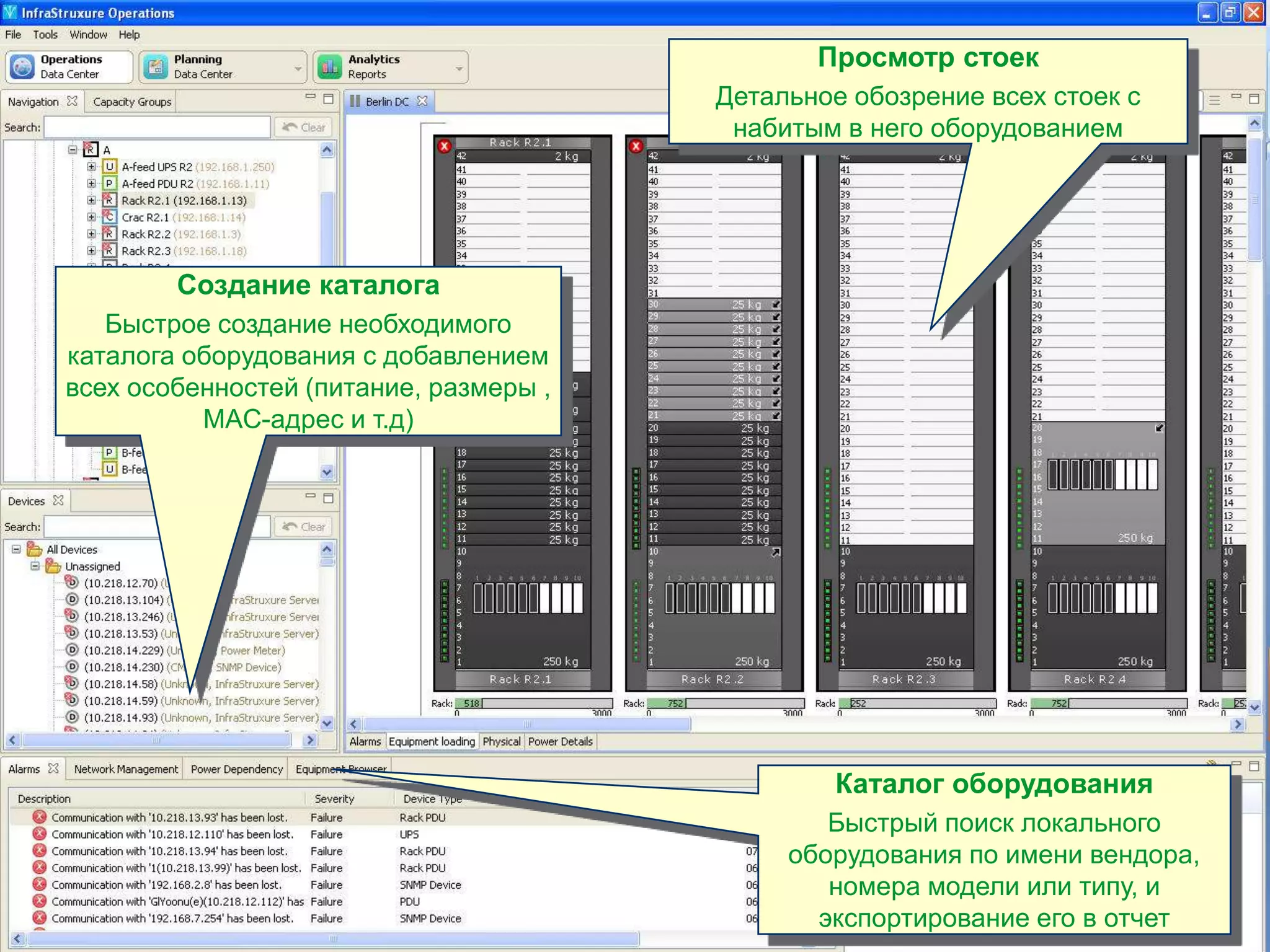Open the Tools menu
The width and height of the screenshot is (1270, 952).
(45, 35)
